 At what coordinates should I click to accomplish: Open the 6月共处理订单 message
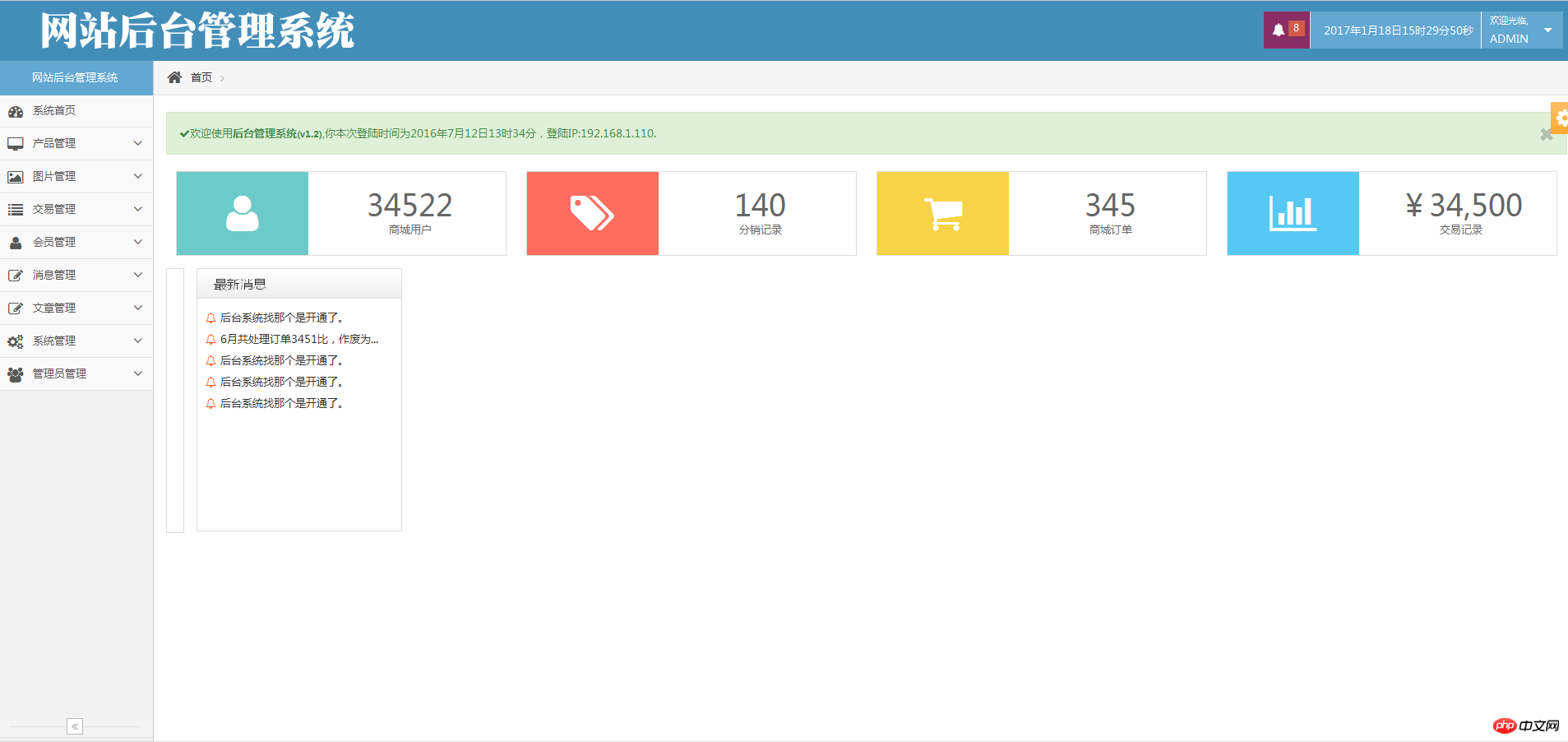pos(298,339)
